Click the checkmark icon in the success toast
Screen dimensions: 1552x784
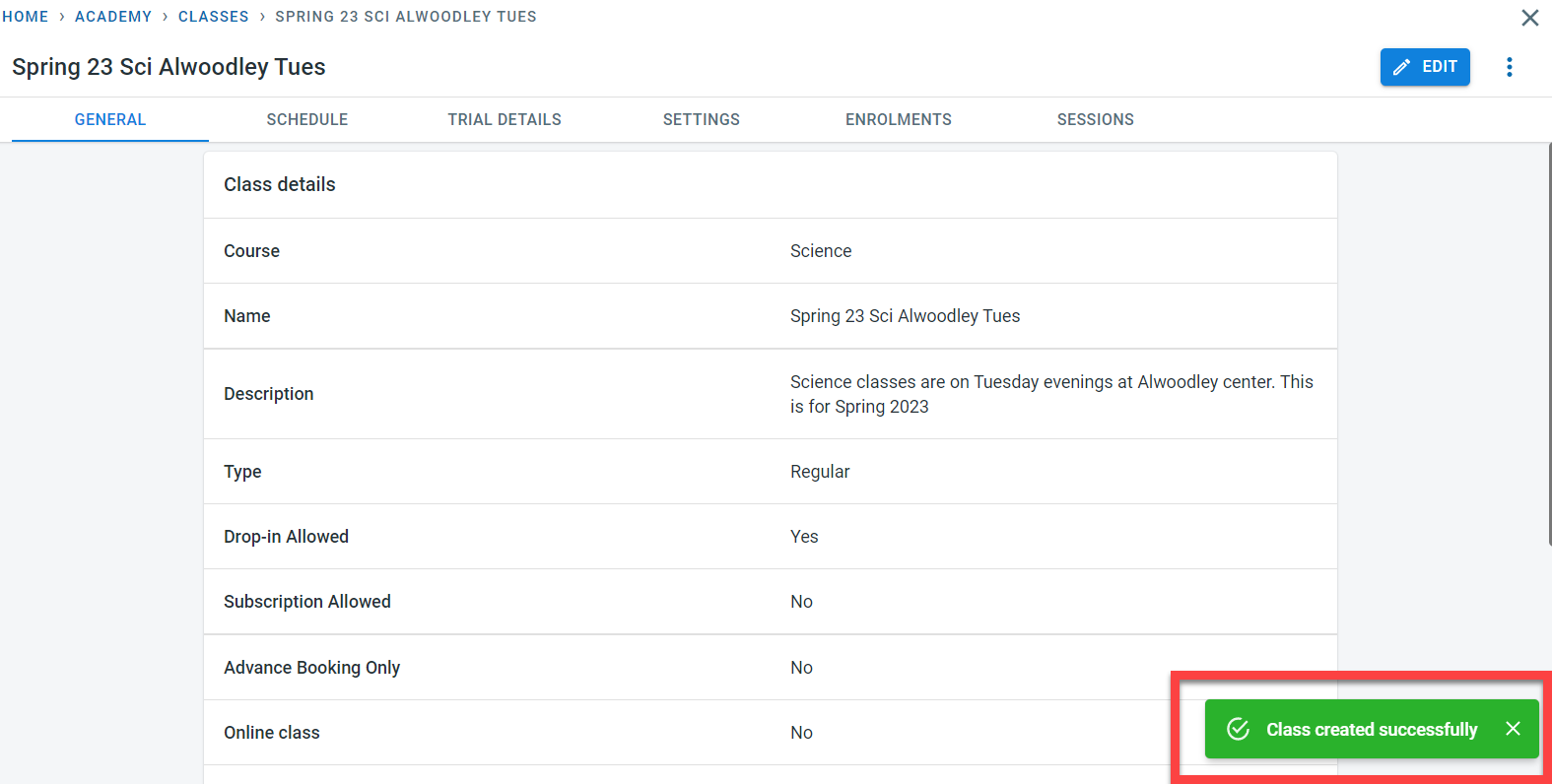pyautogui.click(x=1238, y=729)
